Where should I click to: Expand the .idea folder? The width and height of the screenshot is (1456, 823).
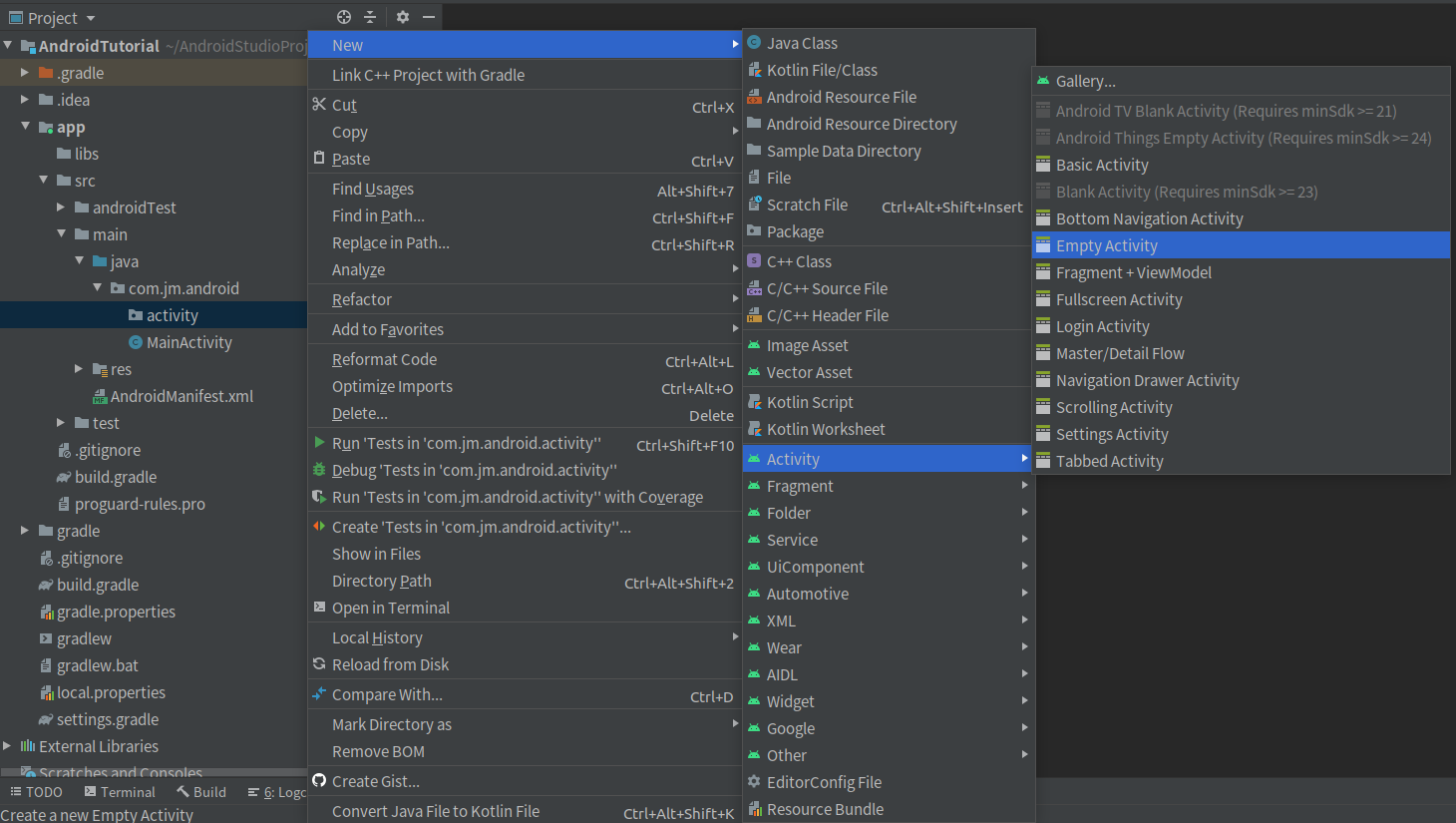pos(25,99)
